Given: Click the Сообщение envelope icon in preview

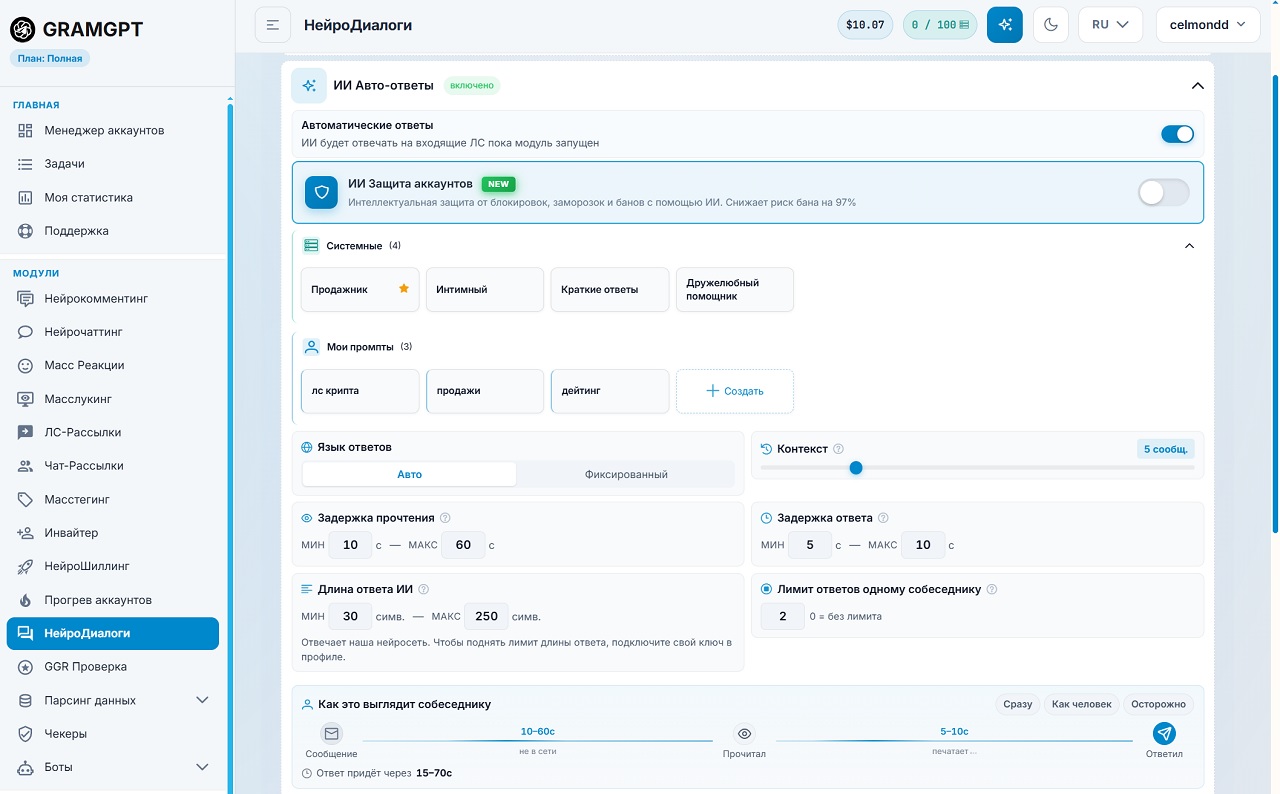Looking at the screenshot, I should (x=332, y=733).
